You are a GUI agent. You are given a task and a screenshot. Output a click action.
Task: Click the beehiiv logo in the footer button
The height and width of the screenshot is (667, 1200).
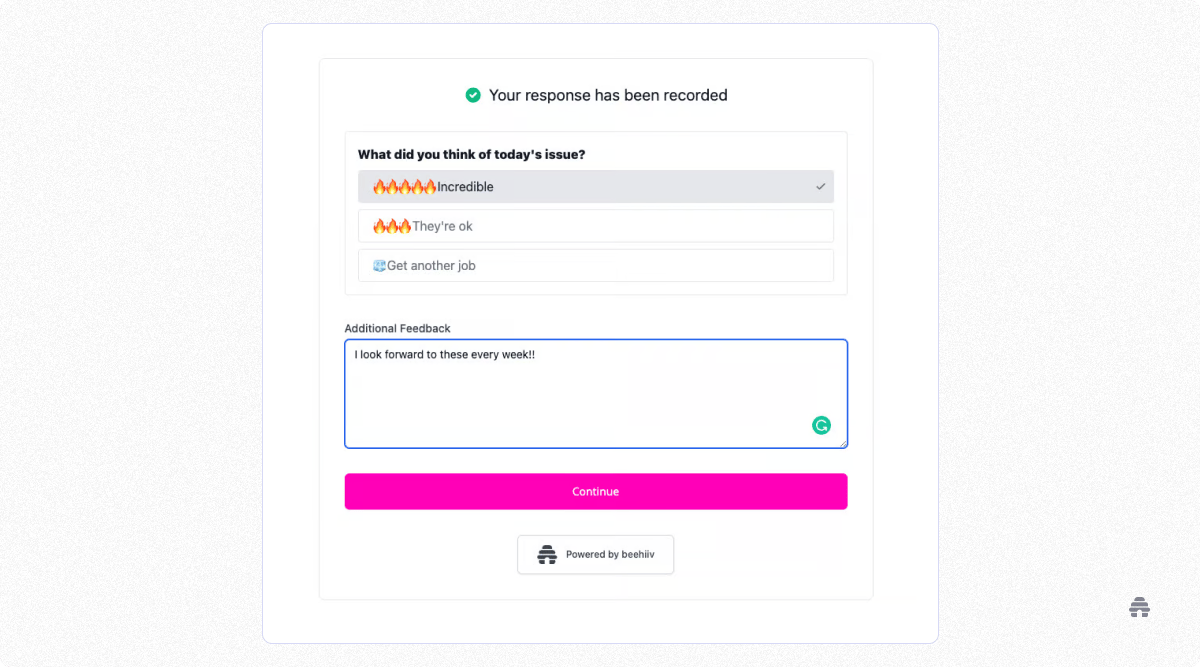click(x=546, y=554)
